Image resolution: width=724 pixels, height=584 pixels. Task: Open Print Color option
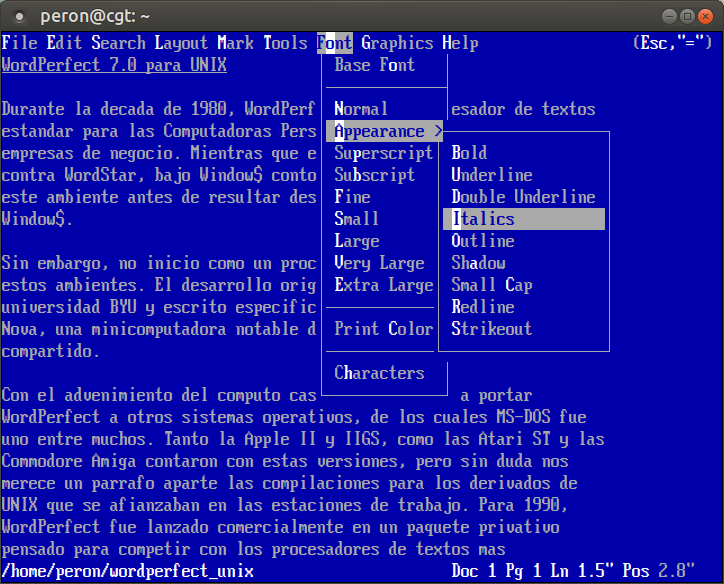(383, 329)
